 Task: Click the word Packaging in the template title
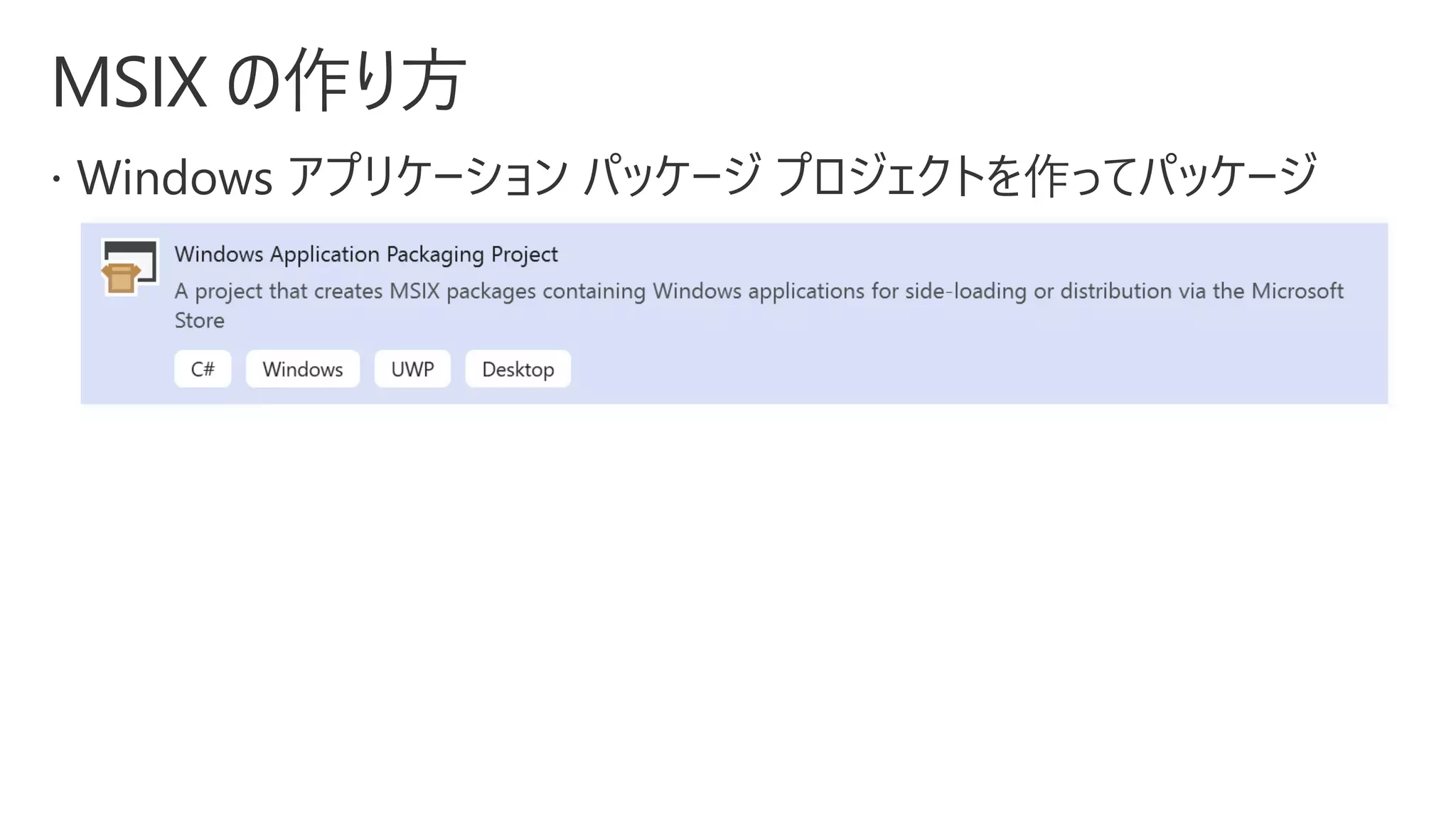435,255
